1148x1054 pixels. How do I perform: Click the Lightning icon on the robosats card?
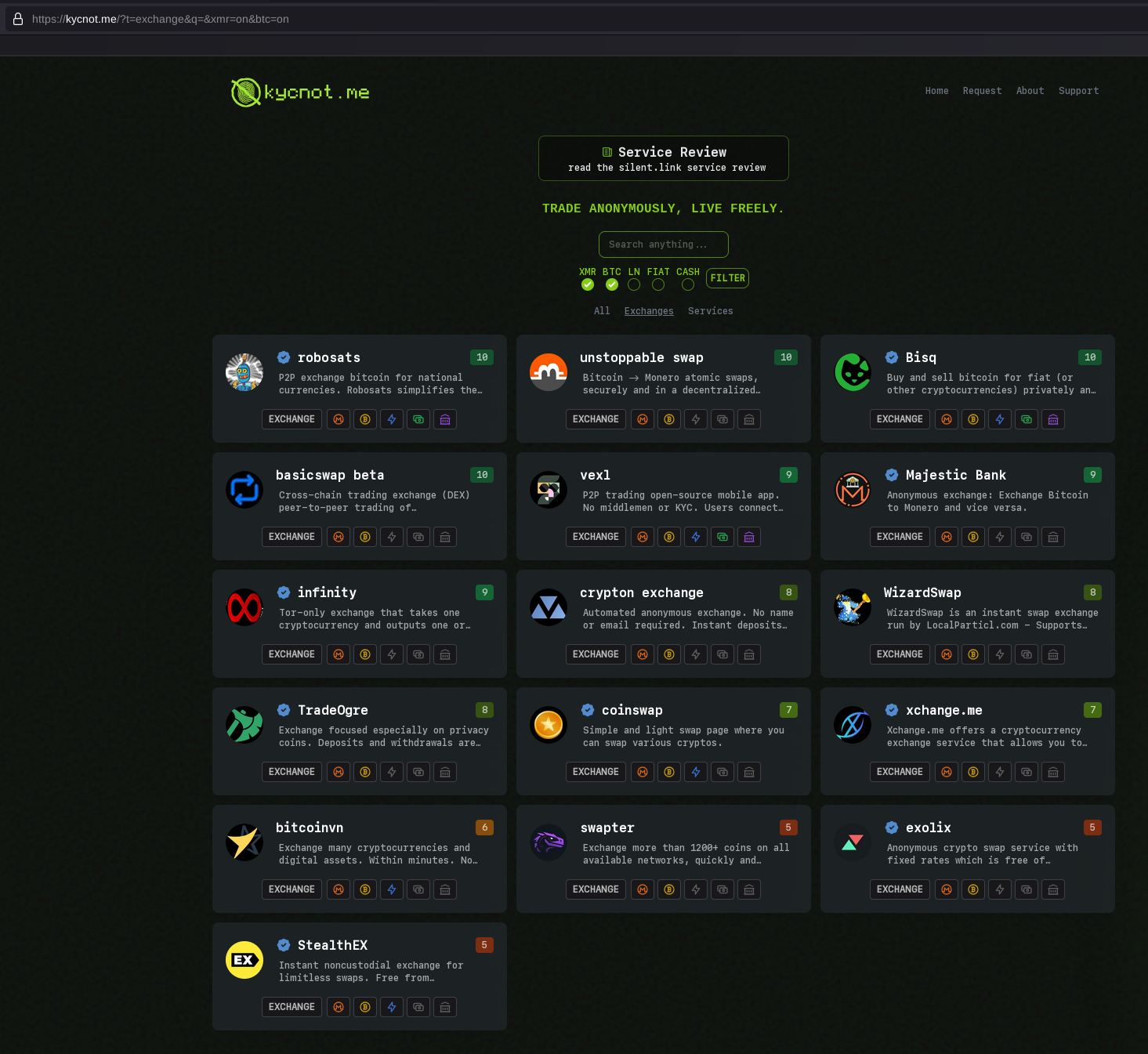(392, 419)
